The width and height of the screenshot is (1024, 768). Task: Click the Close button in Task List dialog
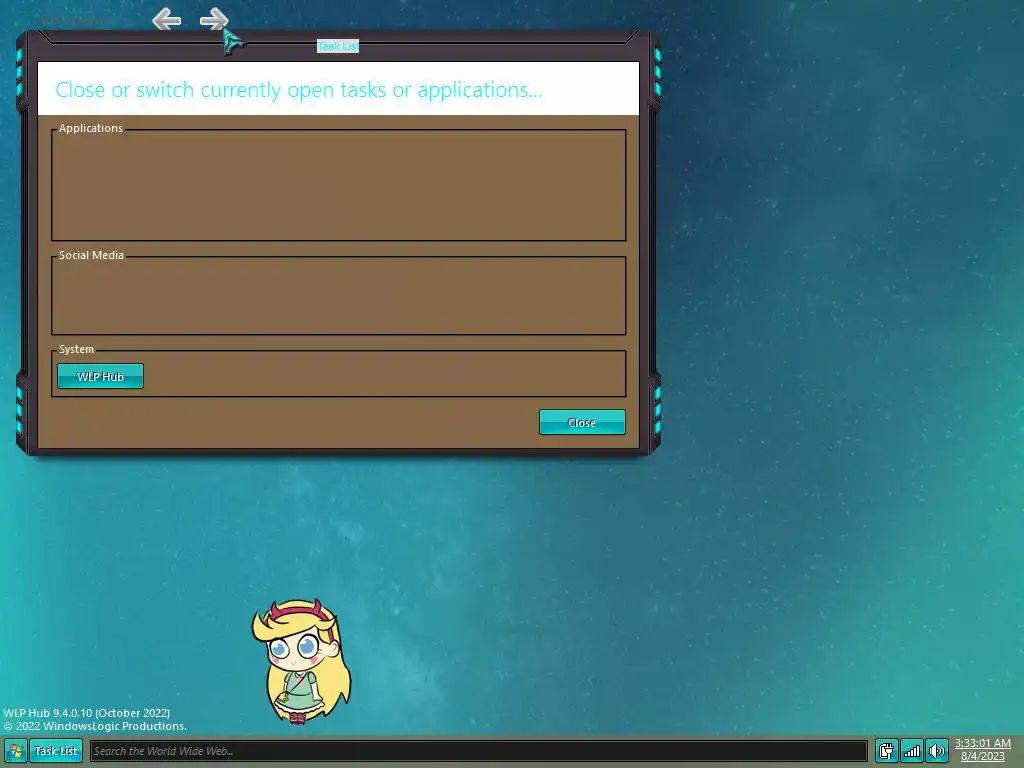582,423
